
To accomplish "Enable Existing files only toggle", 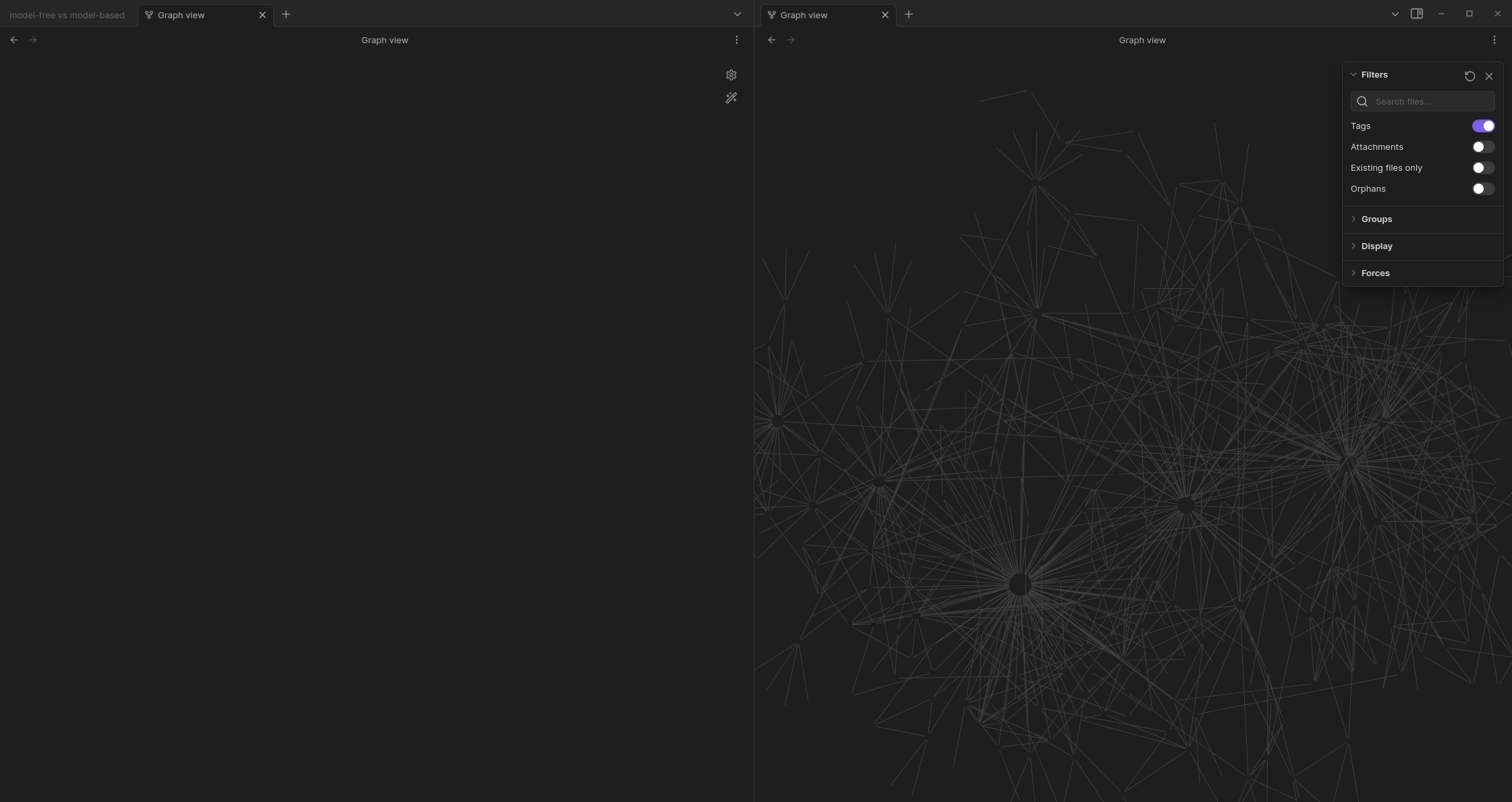I will pos(1484,168).
